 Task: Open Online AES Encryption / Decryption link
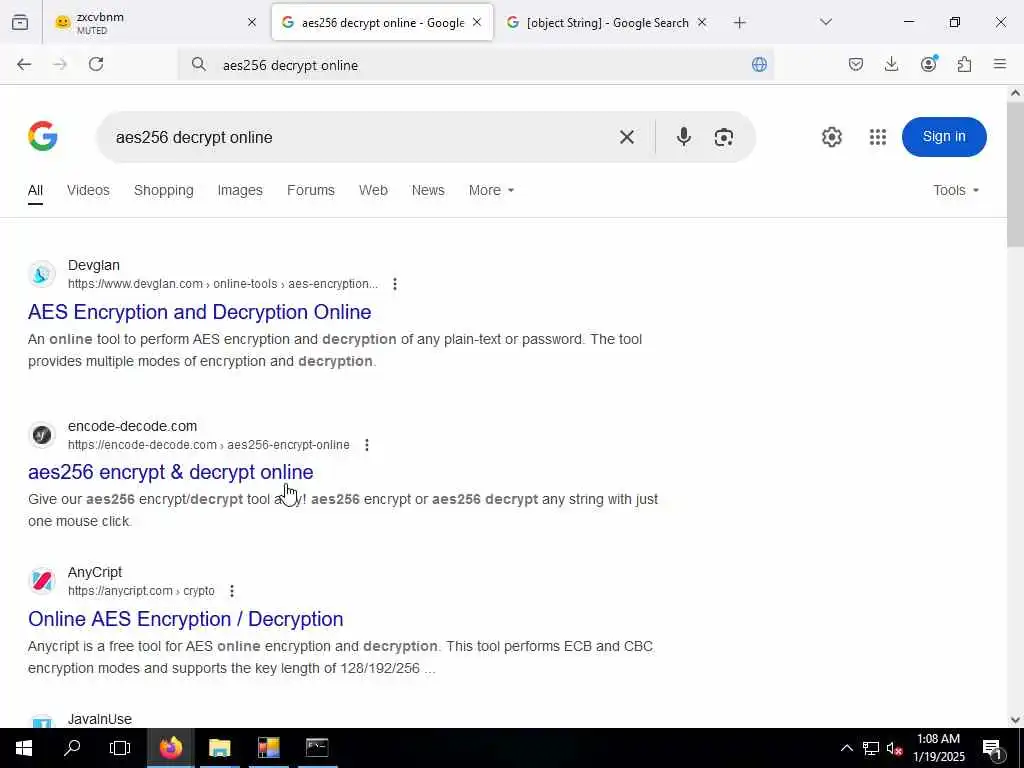click(185, 619)
